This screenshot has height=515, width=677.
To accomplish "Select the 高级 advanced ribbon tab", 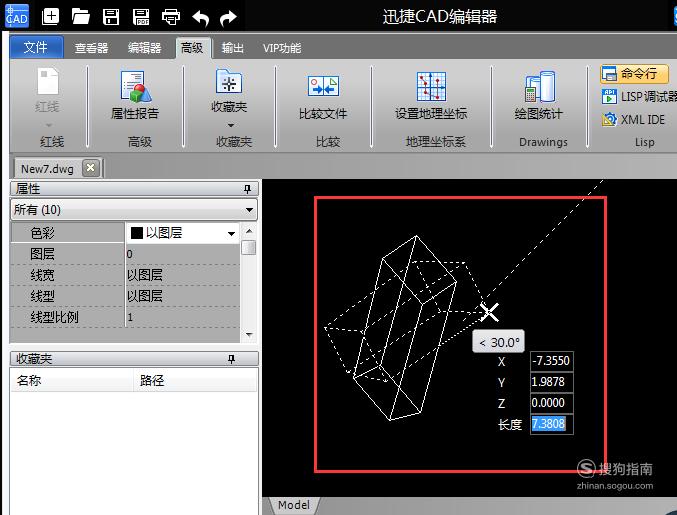I will coord(193,47).
